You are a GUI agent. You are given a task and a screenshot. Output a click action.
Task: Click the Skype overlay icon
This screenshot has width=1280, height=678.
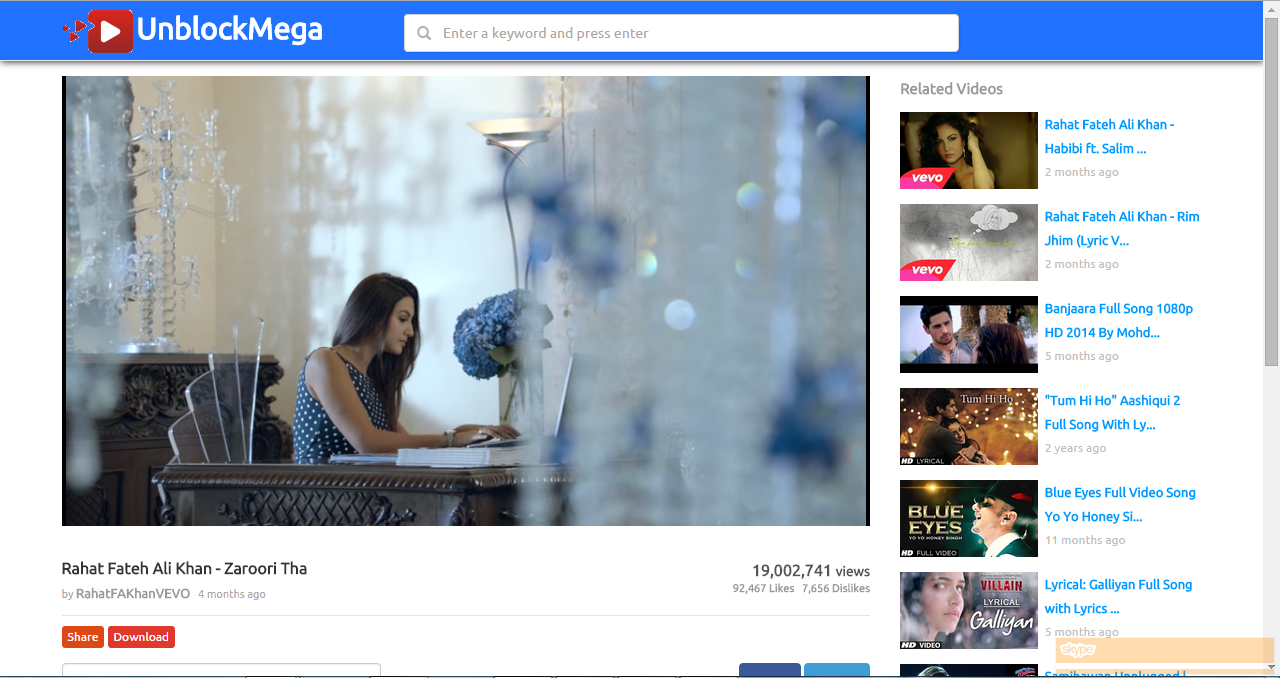(1078, 650)
